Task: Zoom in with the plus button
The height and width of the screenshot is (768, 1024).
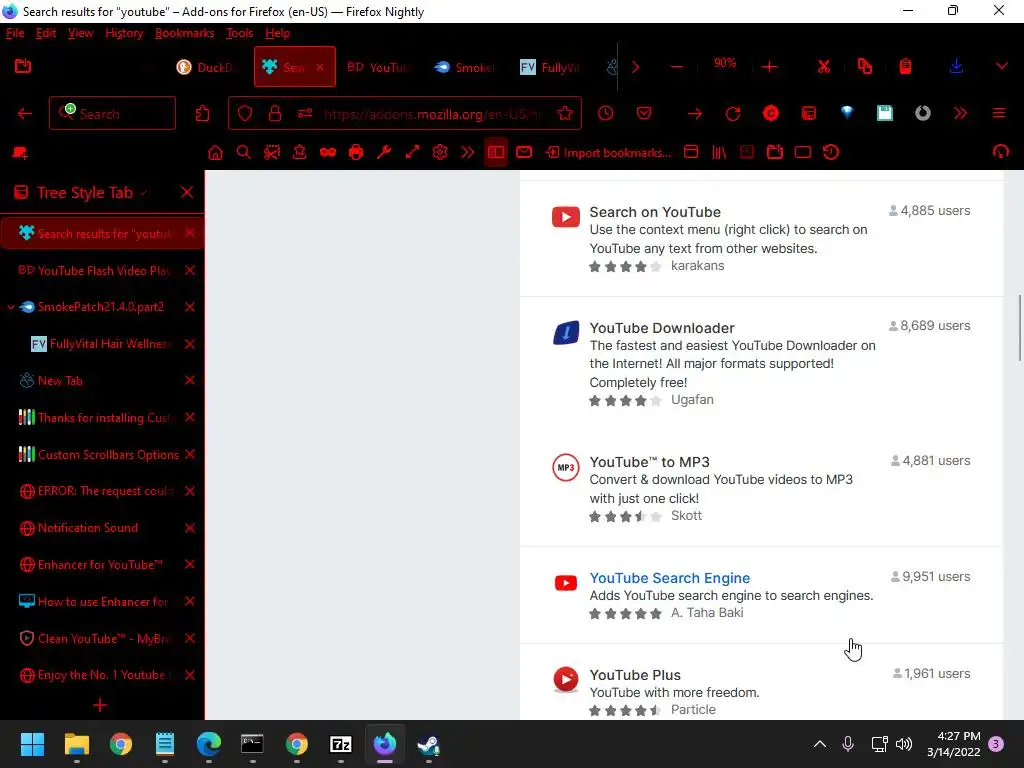Action: point(770,66)
